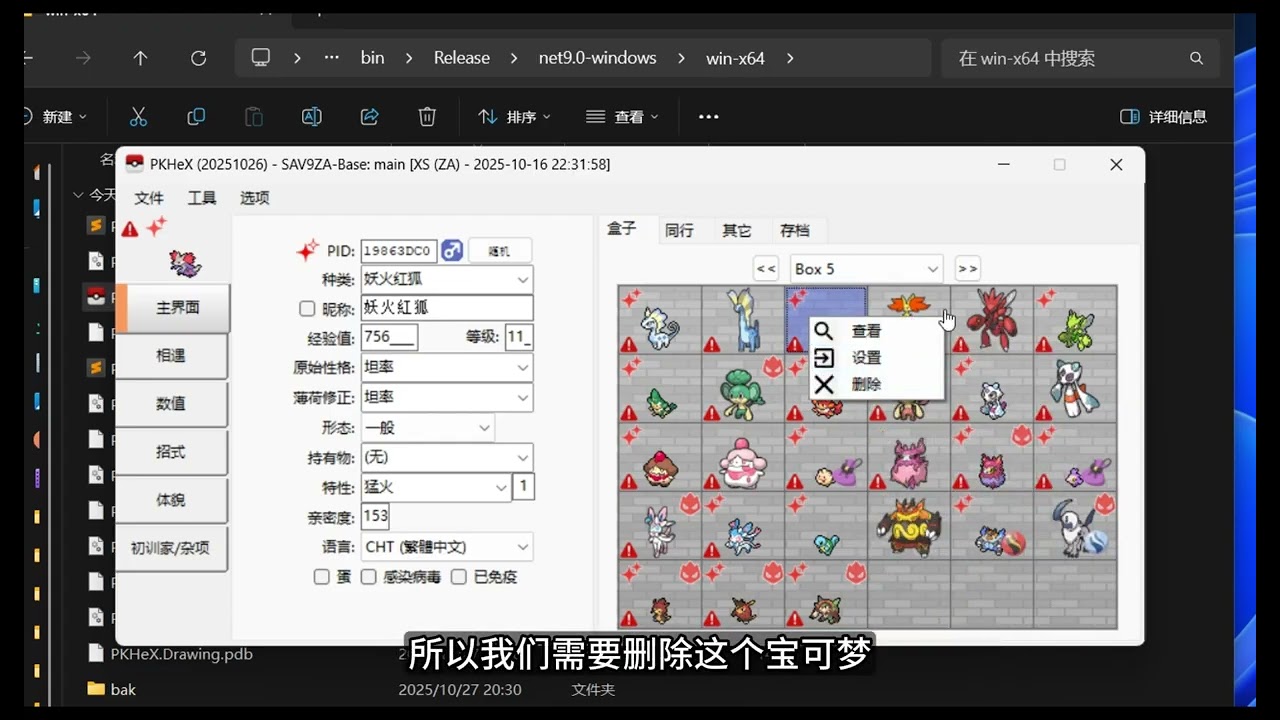Viewport: 1280px width, 720px height.
Task: Switch to the 同行 party tab
Action: tap(679, 230)
